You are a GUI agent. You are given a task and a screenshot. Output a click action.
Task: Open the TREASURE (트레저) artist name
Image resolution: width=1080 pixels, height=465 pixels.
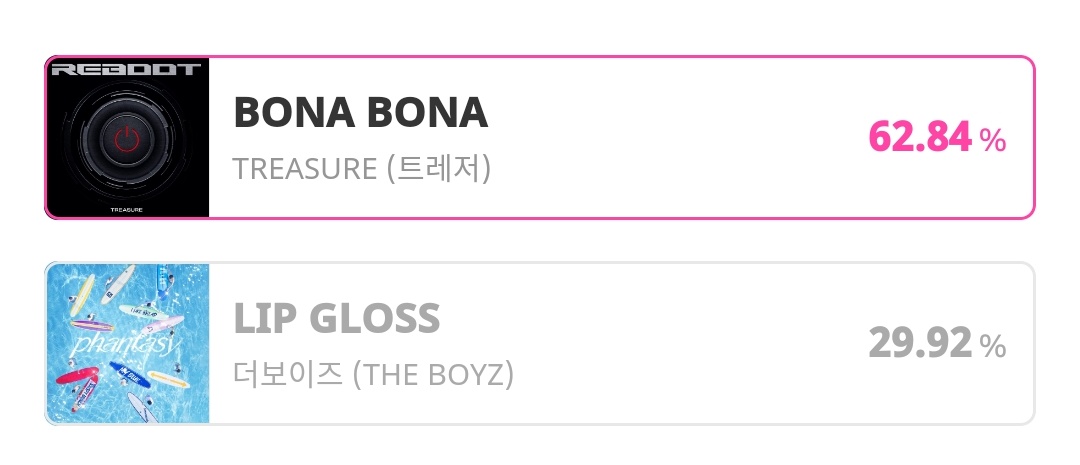pyautogui.click(x=362, y=168)
